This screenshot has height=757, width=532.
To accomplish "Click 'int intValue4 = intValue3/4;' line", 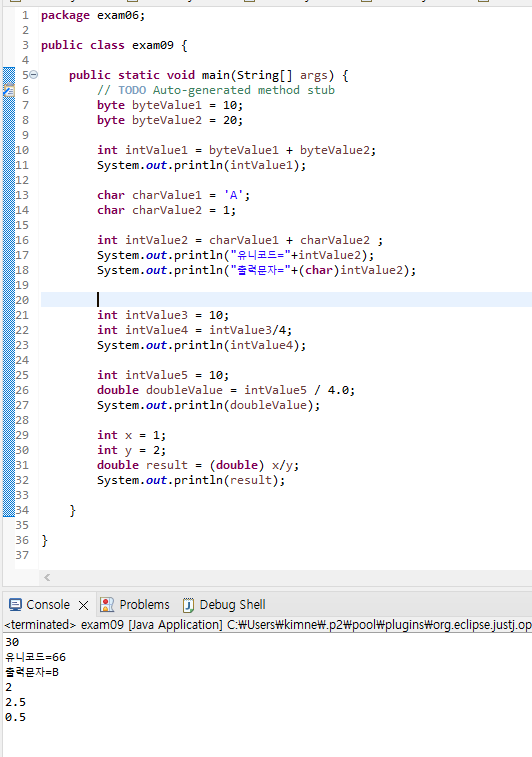I will tap(195, 330).
